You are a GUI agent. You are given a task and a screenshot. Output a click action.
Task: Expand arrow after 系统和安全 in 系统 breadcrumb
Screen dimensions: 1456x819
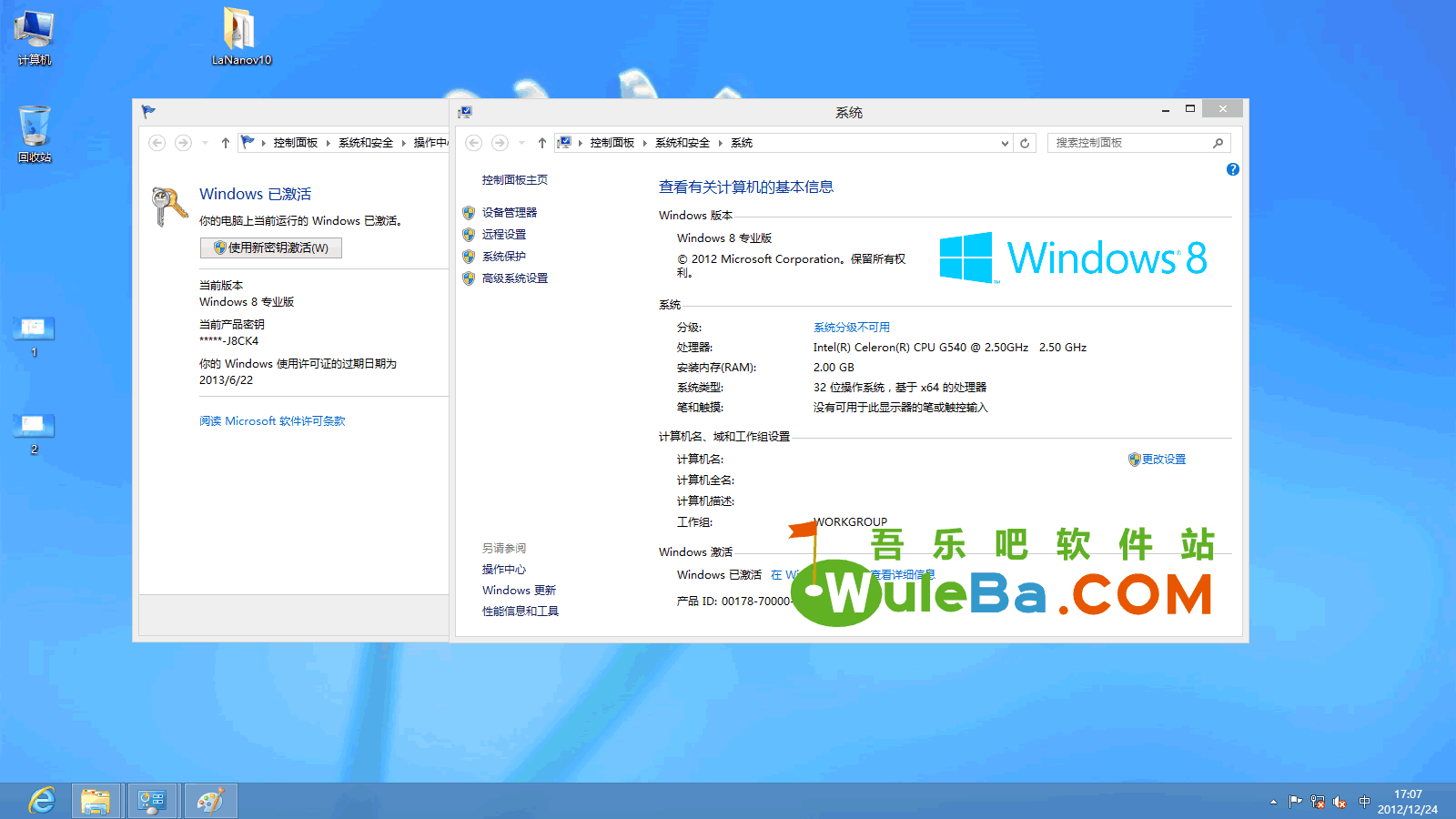[720, 143]
